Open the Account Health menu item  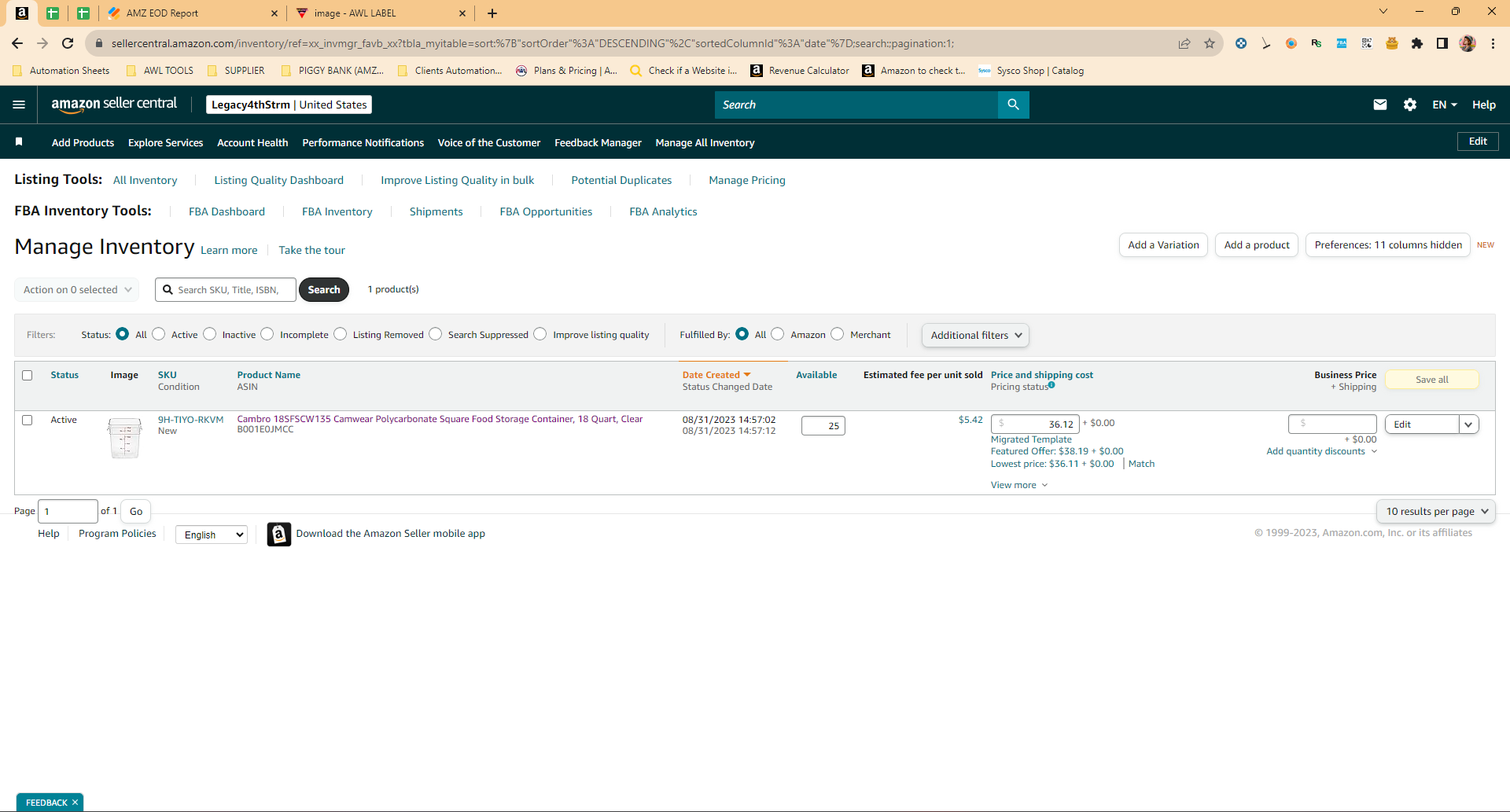click(252, 142)
